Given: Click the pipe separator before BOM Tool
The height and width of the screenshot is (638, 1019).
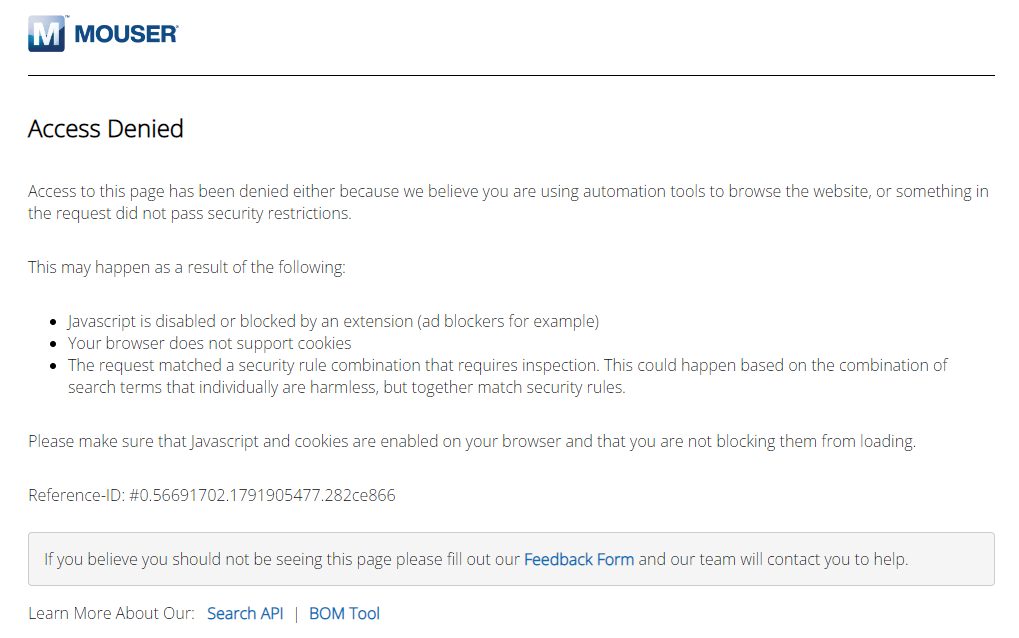Looking at the screenshot, I should tap(296, 614).
